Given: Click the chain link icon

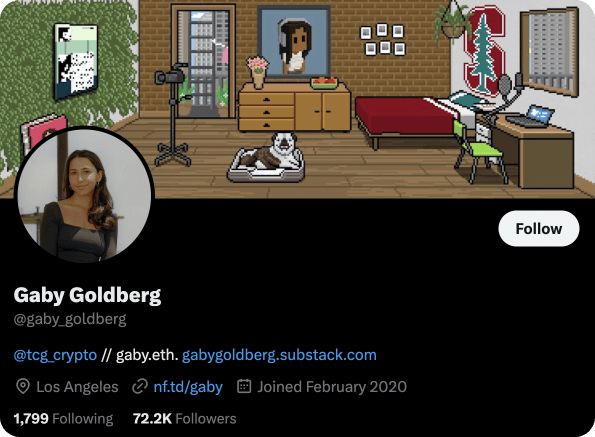Looking at the screenshot, I should pos(140,387).
